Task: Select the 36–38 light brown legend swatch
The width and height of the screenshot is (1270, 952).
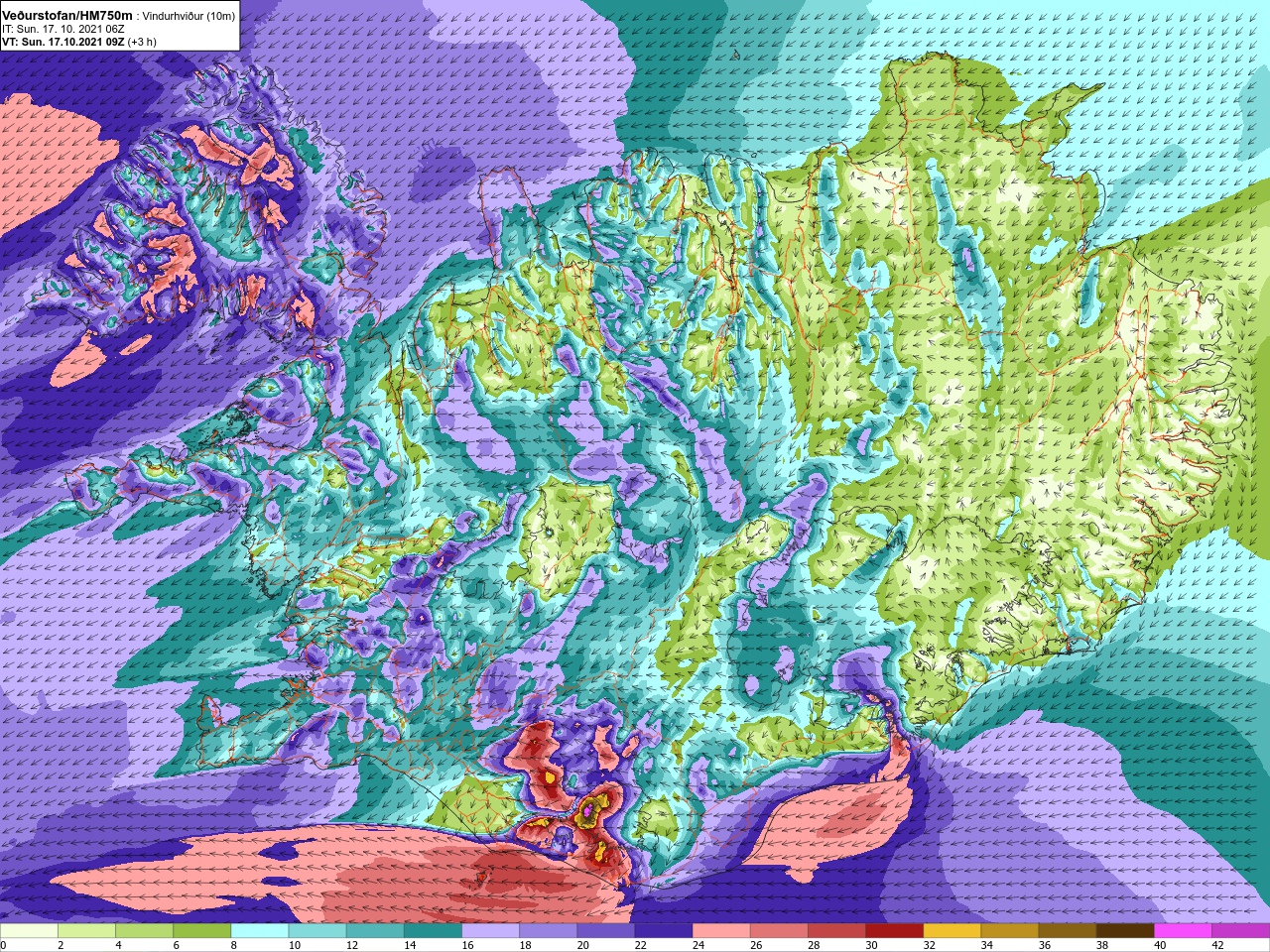Action: pos(1068,931)
